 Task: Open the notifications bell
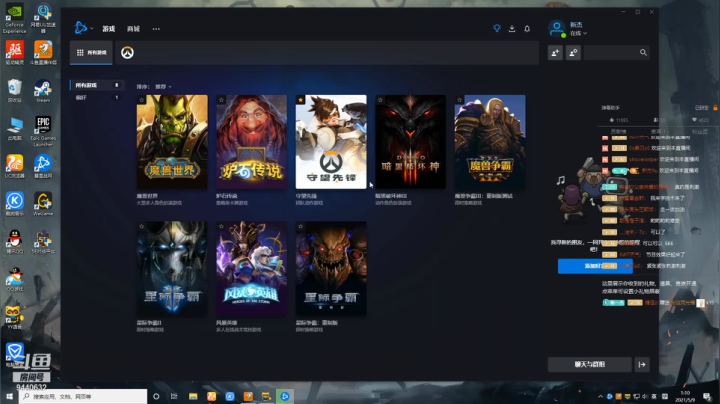[527, 28]
